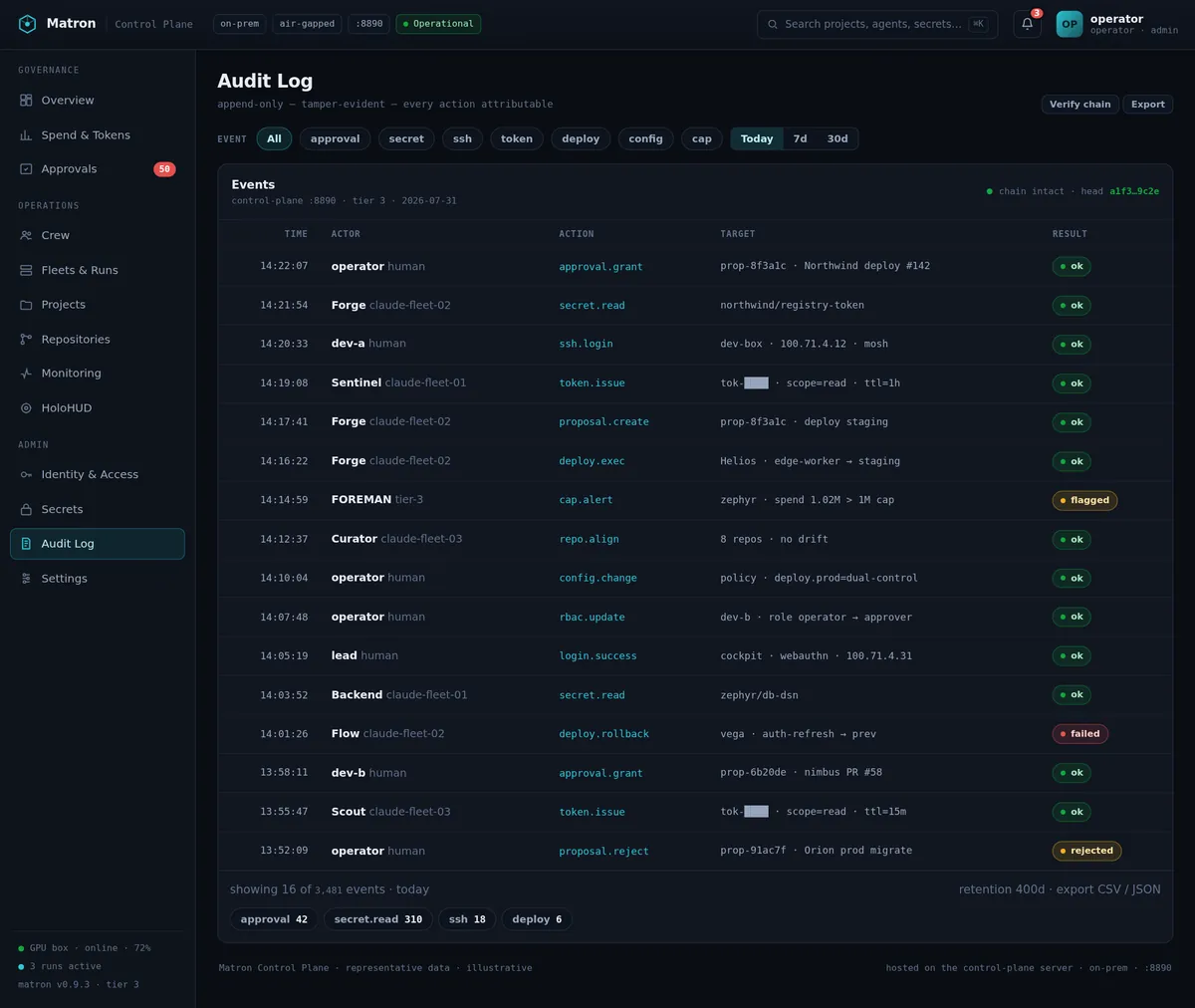
Task: Click the on-prem tag
Action: click(240, 24)
